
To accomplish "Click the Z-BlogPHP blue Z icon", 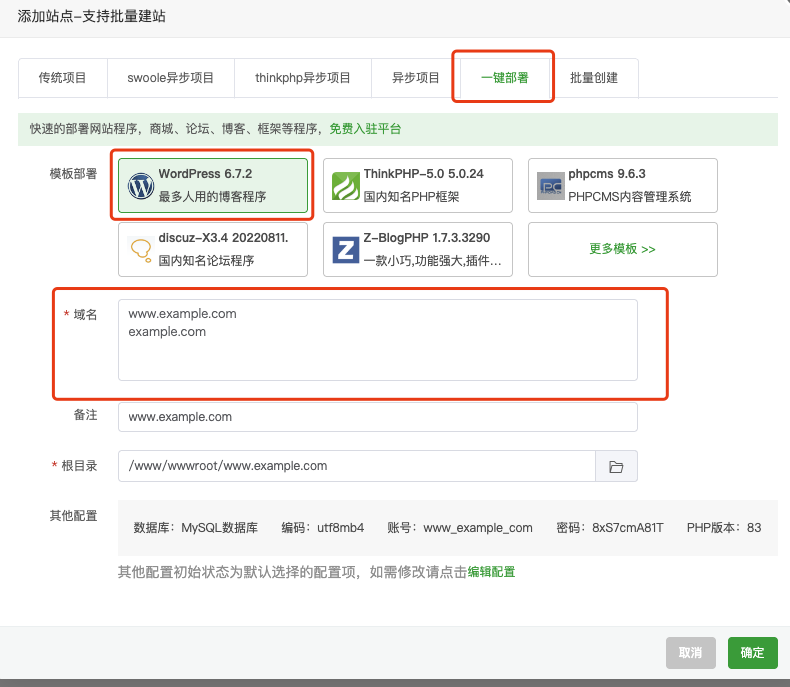I will [346, 250].
